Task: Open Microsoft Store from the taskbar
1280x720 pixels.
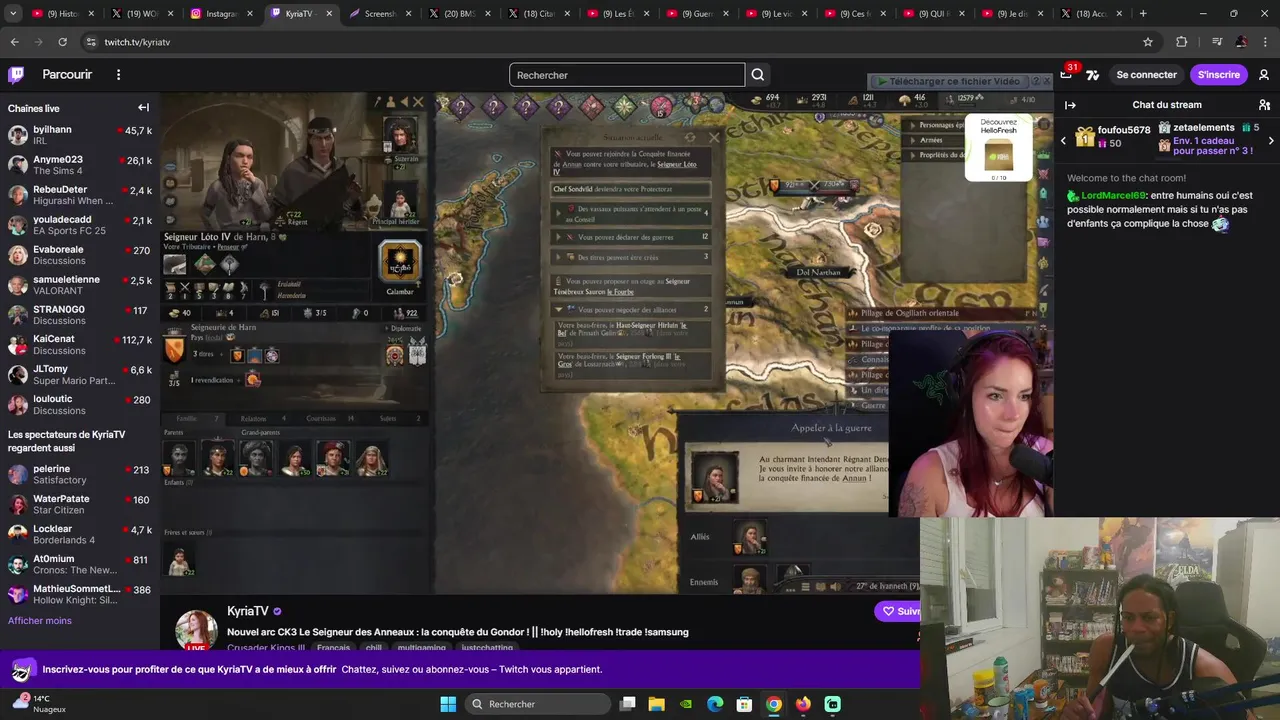Action: [744, 704]
